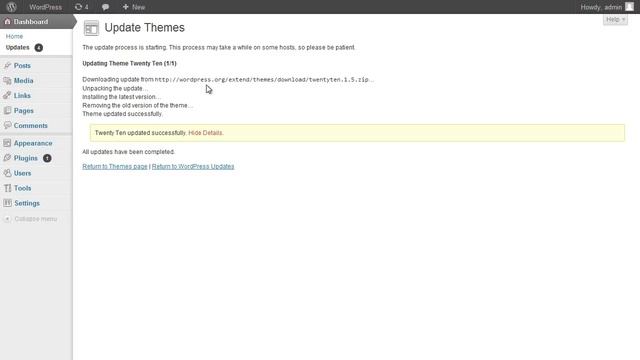640x360 pixels.
Task: Click the Comments bubble icon in sidebar
Action: (7, 125)
